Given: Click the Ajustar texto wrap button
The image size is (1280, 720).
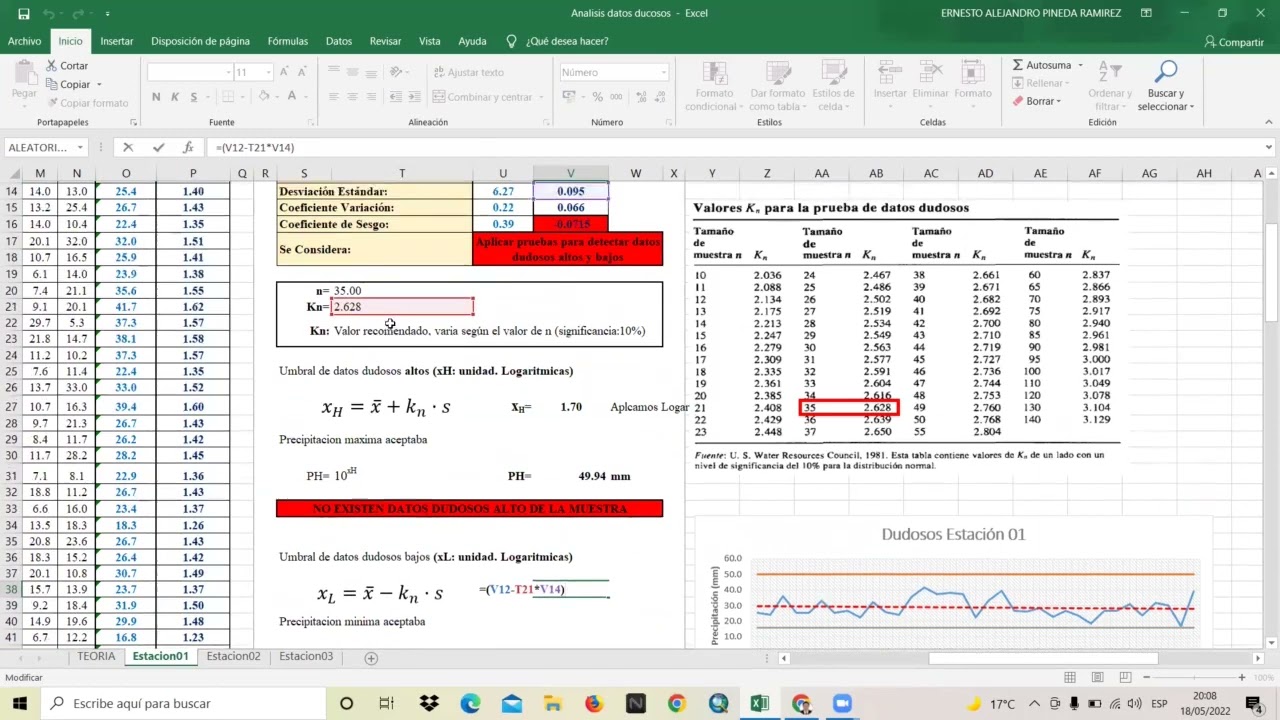Looking at the screenshot, I should [x=468, y=72].
